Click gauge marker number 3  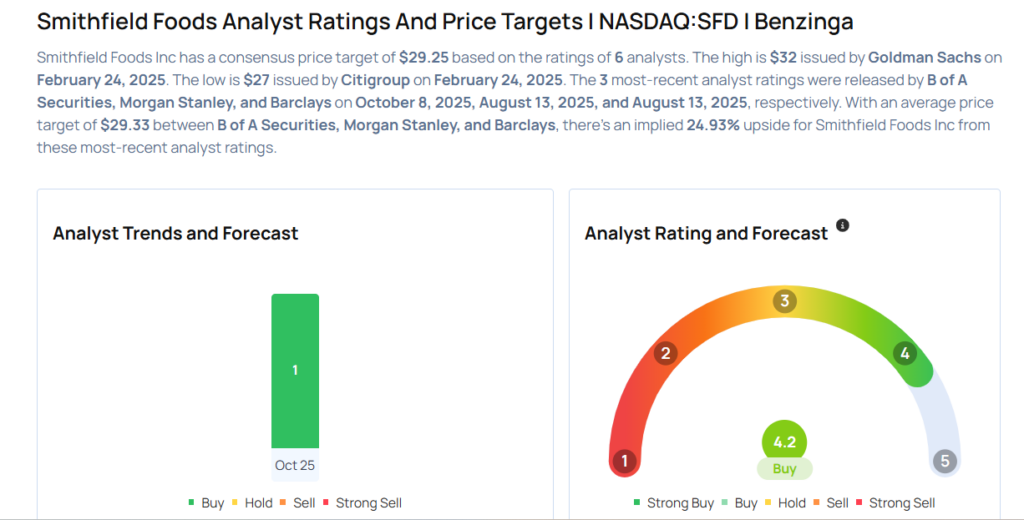[x=785, y=301]
